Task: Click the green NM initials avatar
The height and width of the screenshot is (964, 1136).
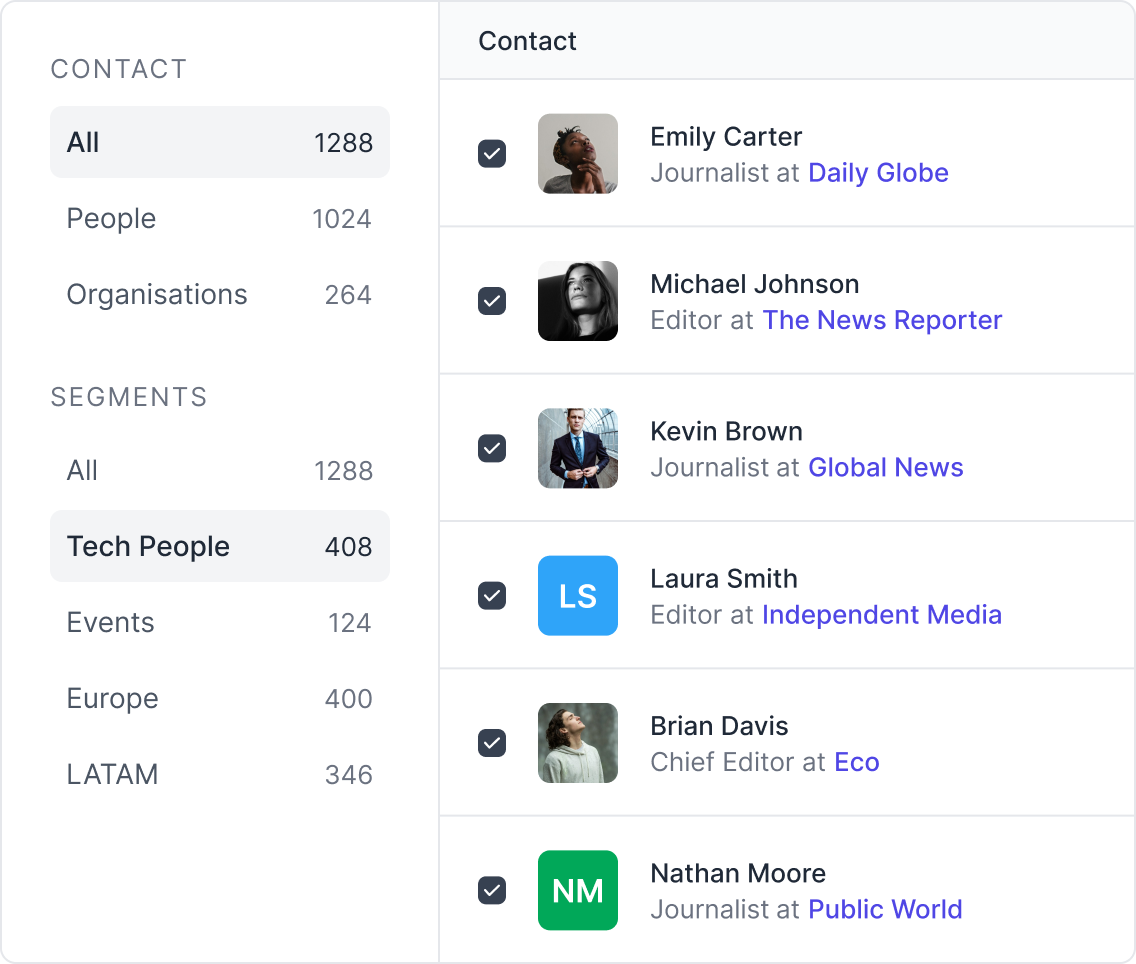Action: coord(577,890)
